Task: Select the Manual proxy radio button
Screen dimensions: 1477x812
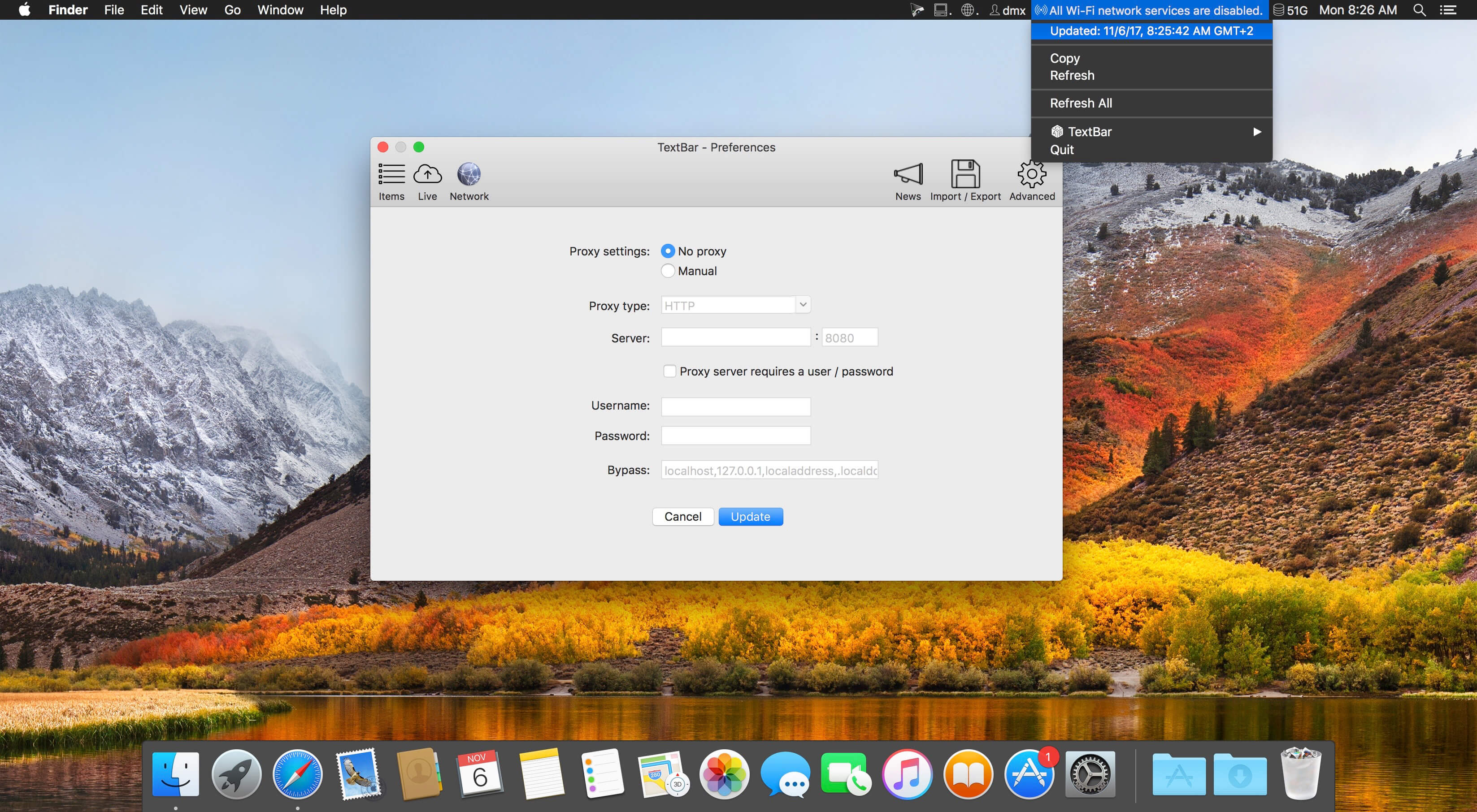Action: pos(667,271)
